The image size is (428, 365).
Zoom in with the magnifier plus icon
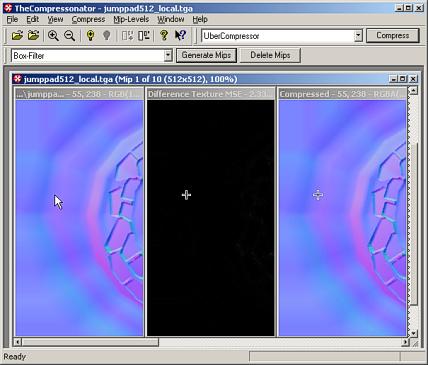[53, 35]
